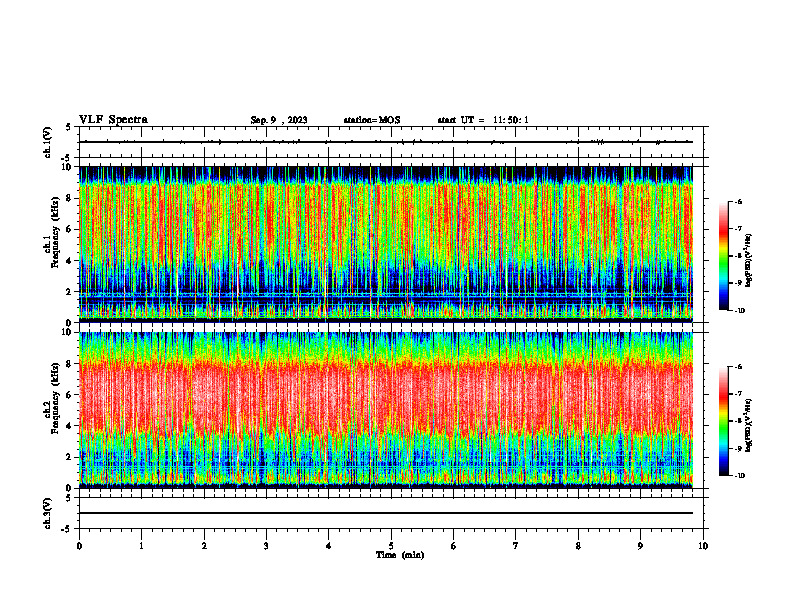Viewport: 792px width, 612px height.
Task: Click the 'ch.1(V)' waveform axis label
Action: coord(48,142)
